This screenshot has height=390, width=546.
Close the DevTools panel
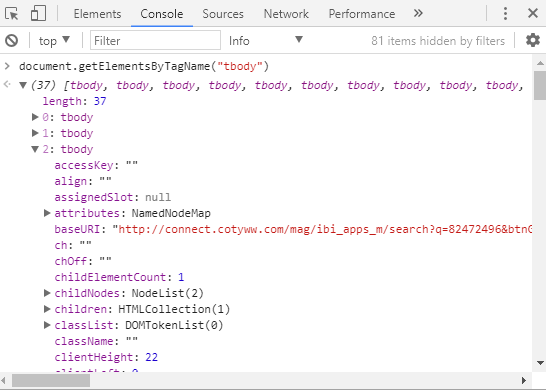coord(533,14)
